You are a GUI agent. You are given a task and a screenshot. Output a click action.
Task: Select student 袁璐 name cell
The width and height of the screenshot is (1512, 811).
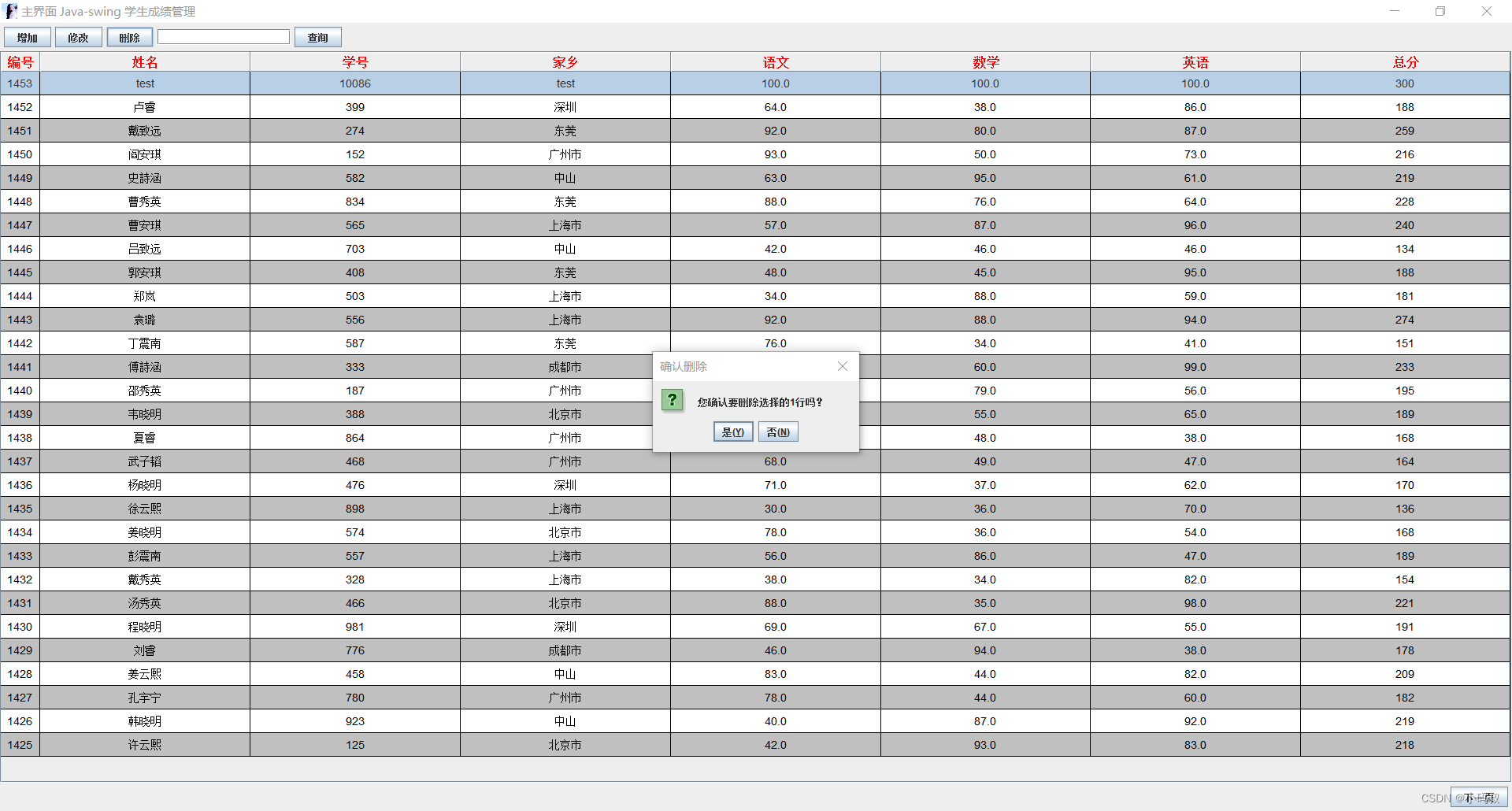(145, 320)
